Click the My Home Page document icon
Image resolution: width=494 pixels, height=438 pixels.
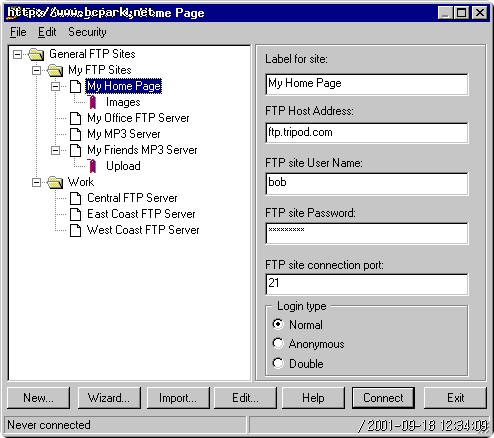[x=75, y=86]
